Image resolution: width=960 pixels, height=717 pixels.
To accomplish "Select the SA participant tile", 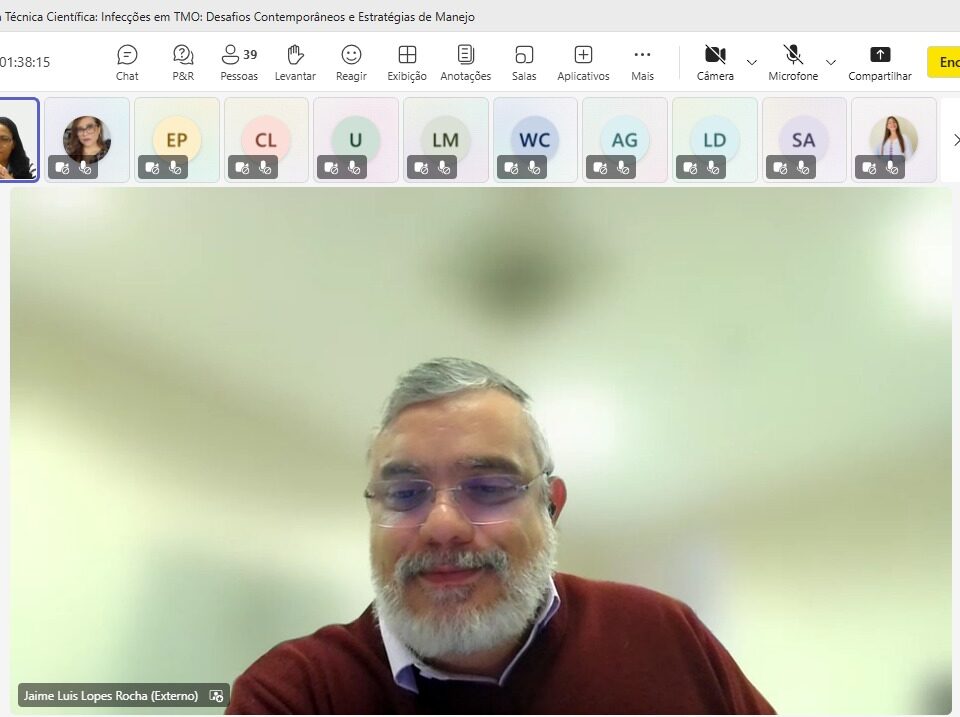I will point(804,140).
